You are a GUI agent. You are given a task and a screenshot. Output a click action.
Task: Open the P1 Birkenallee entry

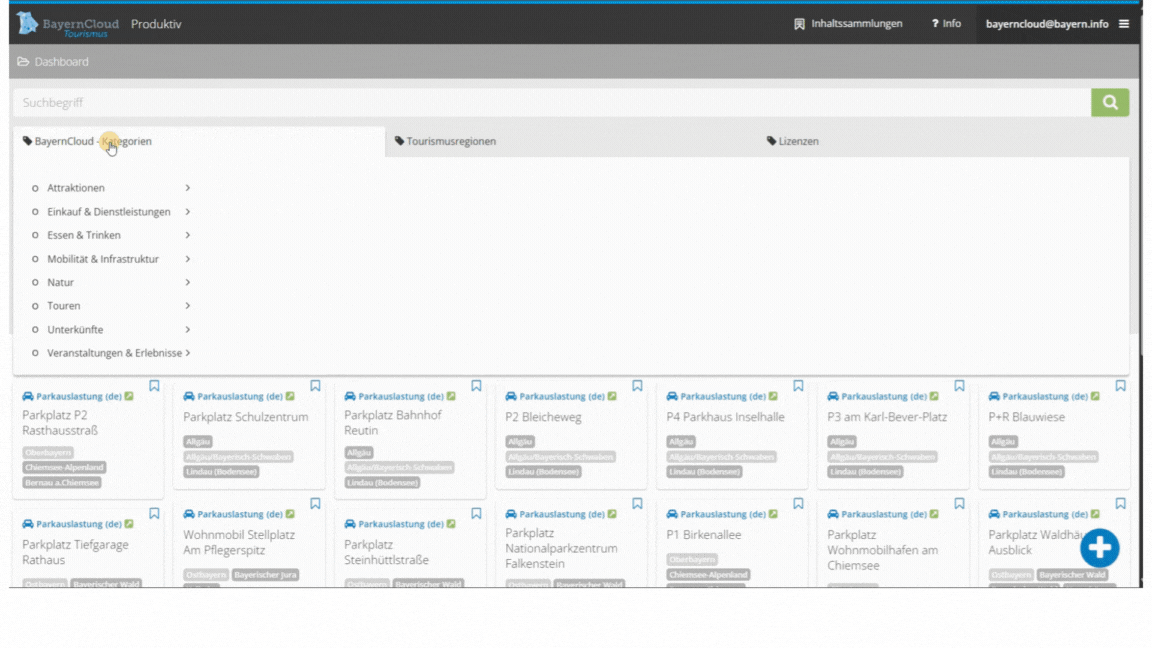[x=704, y=535]
